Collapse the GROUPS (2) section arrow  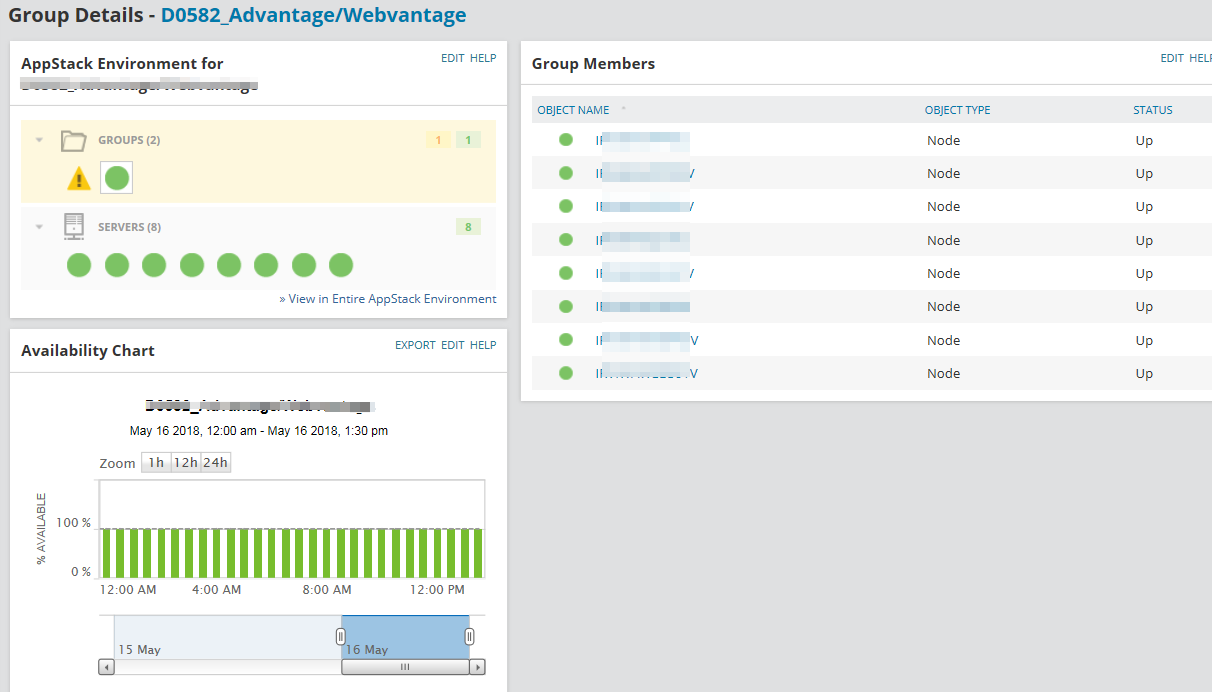tap(40, 140)
